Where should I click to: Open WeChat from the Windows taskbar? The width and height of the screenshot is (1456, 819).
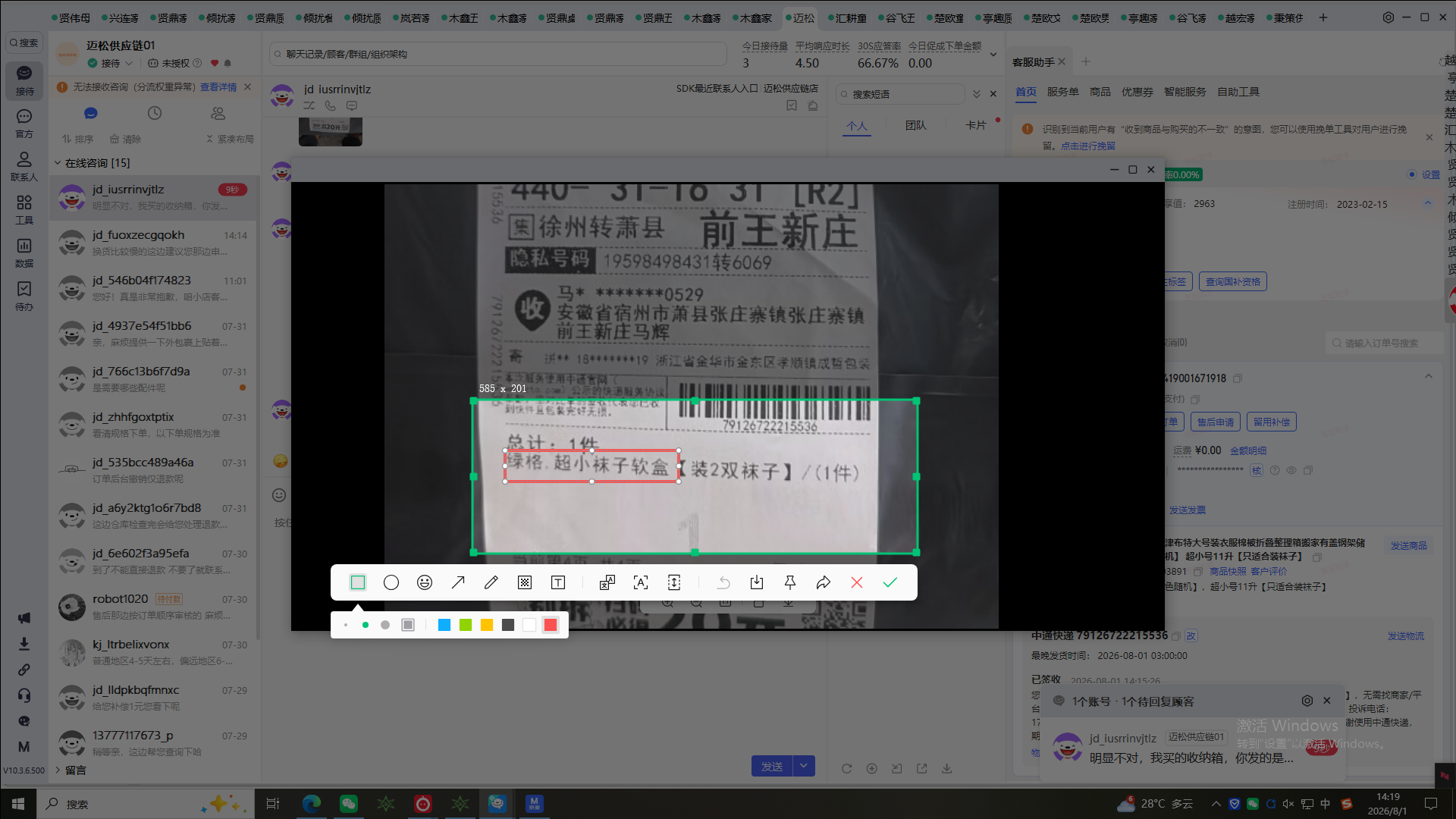coord(349,804)
